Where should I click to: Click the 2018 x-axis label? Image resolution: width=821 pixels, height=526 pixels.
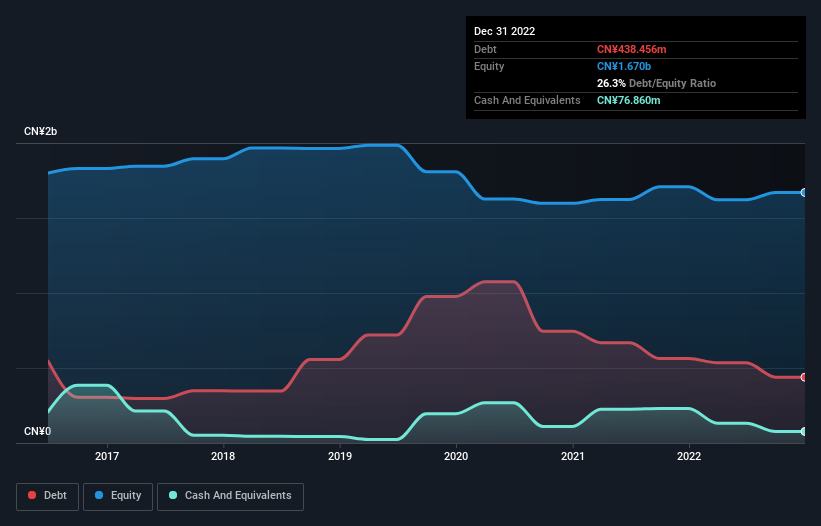coord(223,456)
